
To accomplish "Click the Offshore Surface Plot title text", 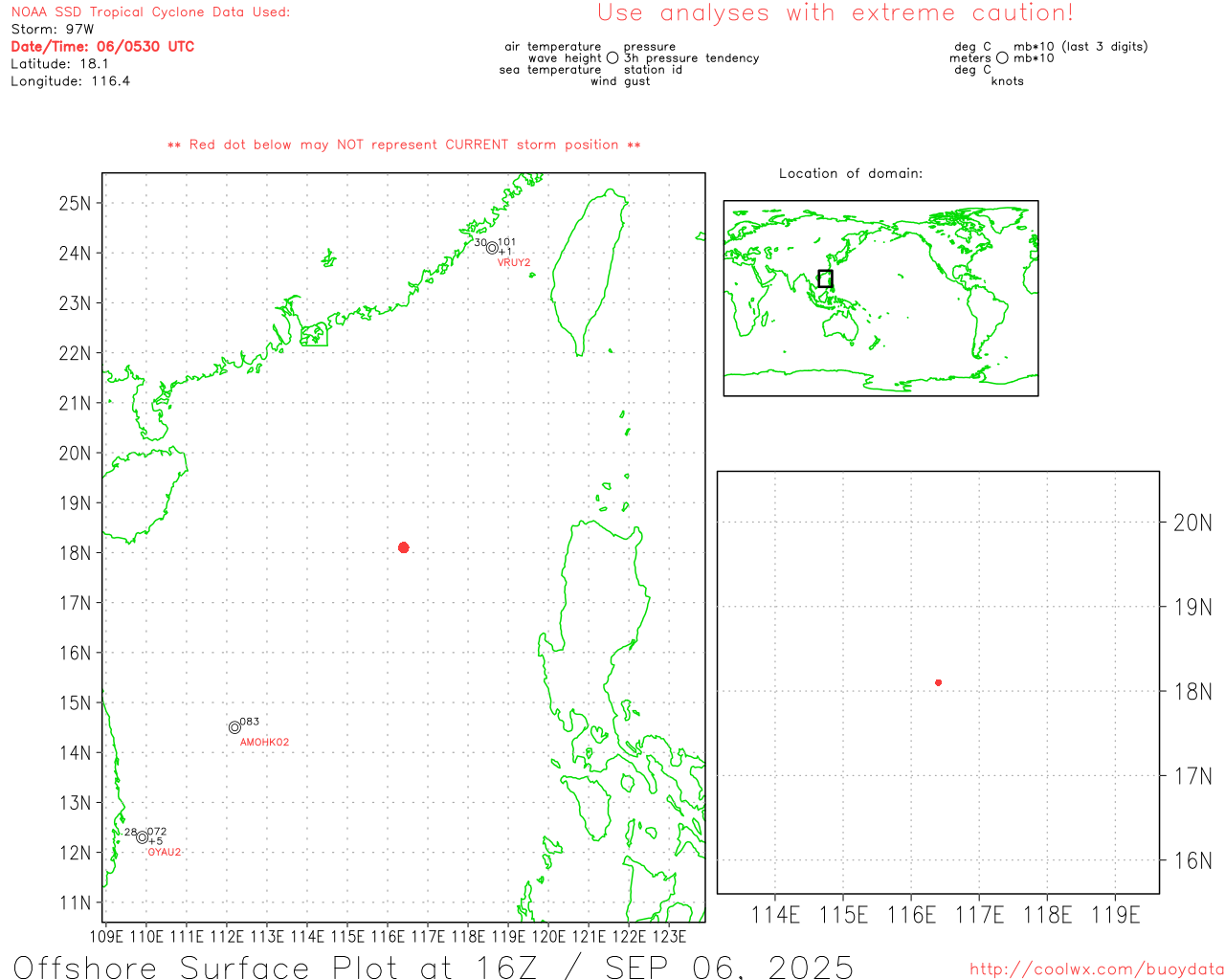I will click(x=434, y=967).
